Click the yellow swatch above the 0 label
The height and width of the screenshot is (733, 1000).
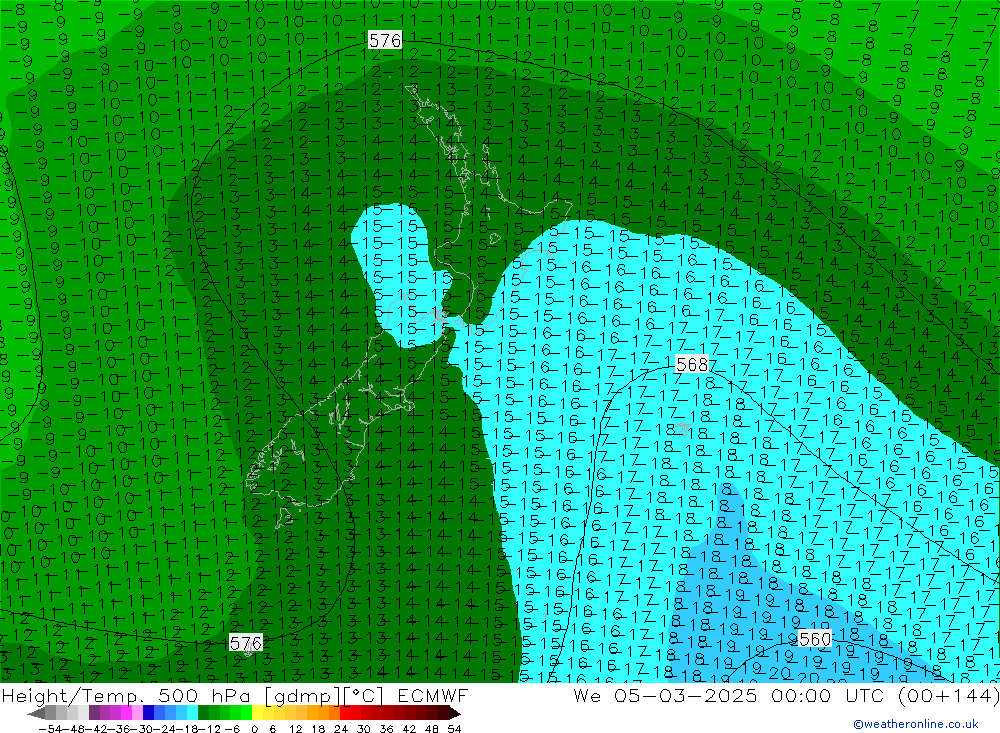(x=258, y=713)
